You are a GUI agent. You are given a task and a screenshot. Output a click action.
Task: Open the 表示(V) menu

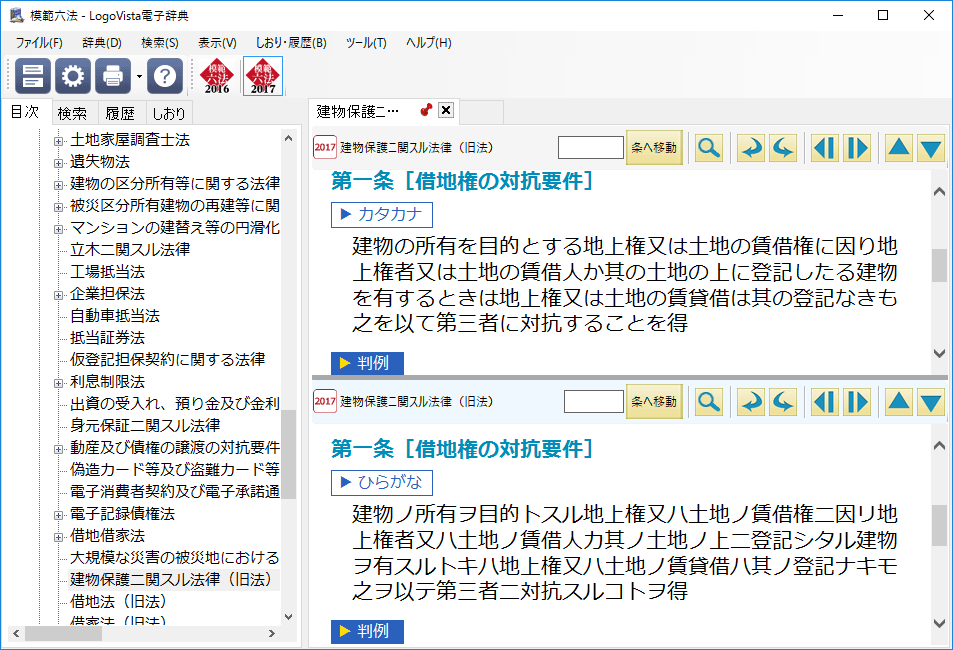[217, 43]
